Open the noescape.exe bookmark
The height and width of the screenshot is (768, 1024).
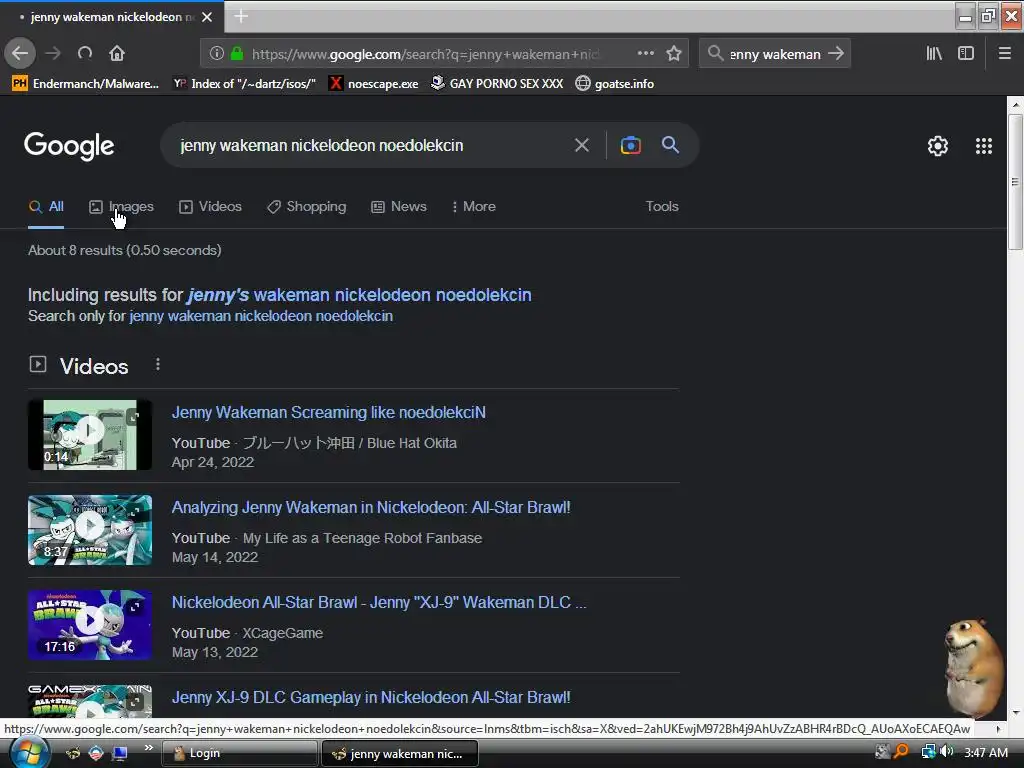(374, 84)
